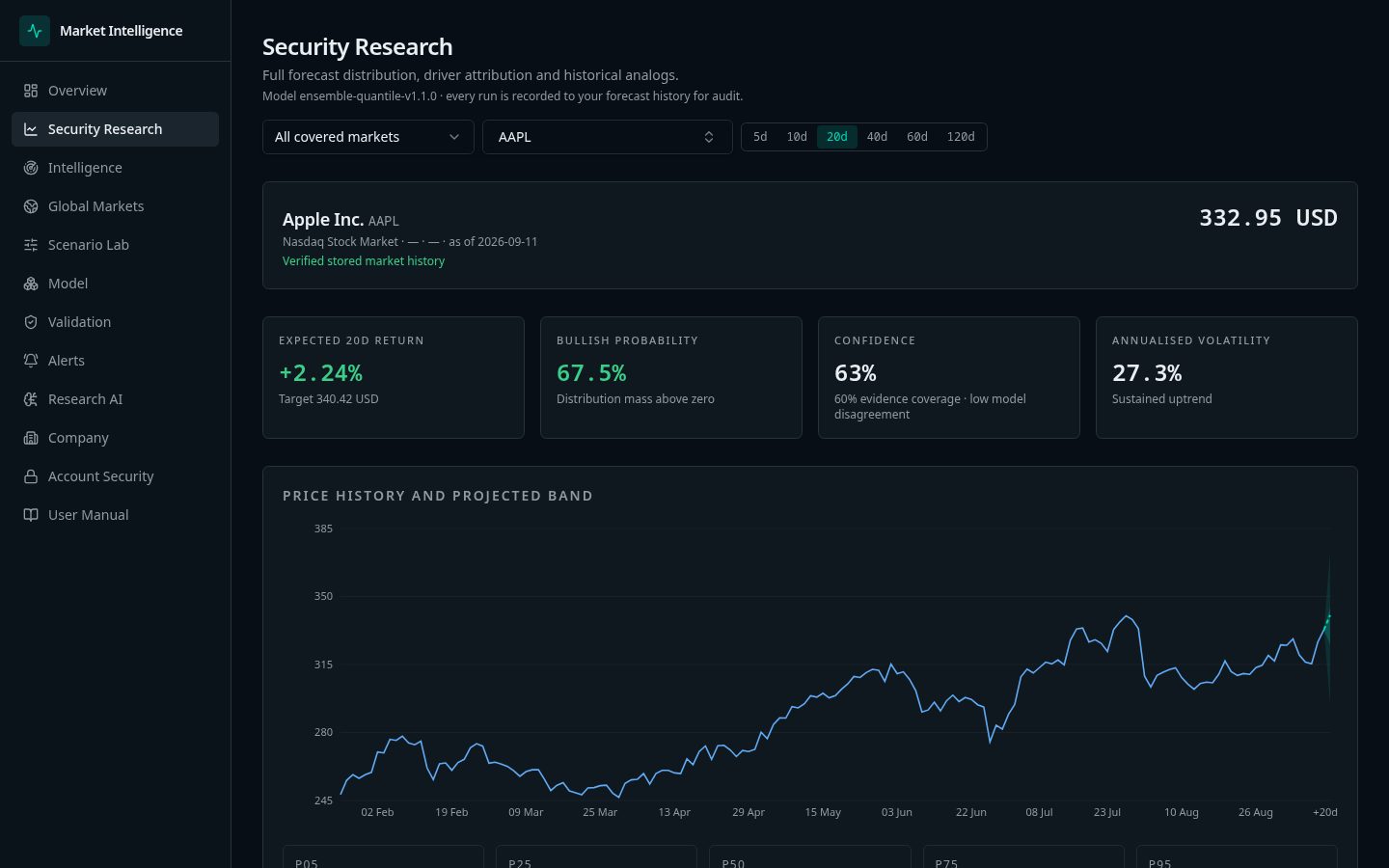Open Scenario Lab section
Viewport: 1389px width, 868px height.
[115, 245]
